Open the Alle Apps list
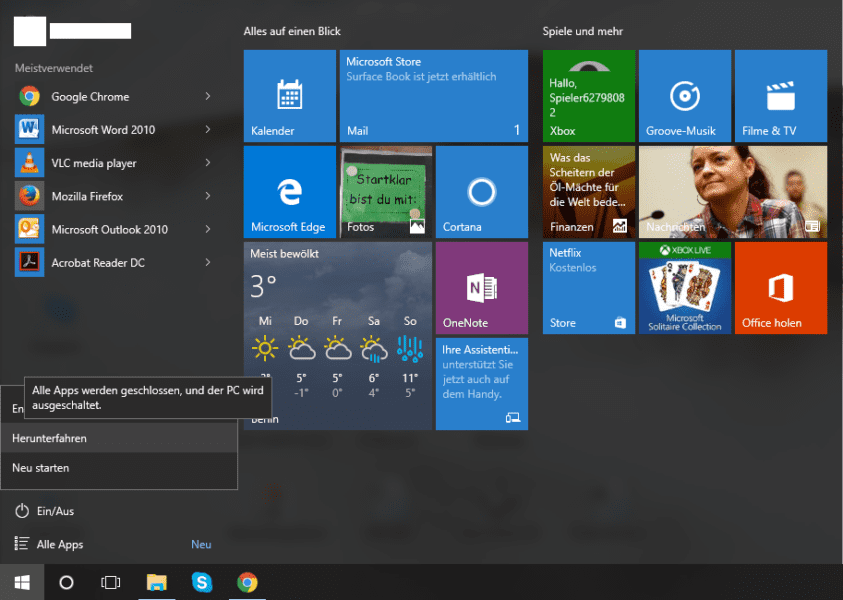The height and width of the screenshot is (600, 843). 60,545
